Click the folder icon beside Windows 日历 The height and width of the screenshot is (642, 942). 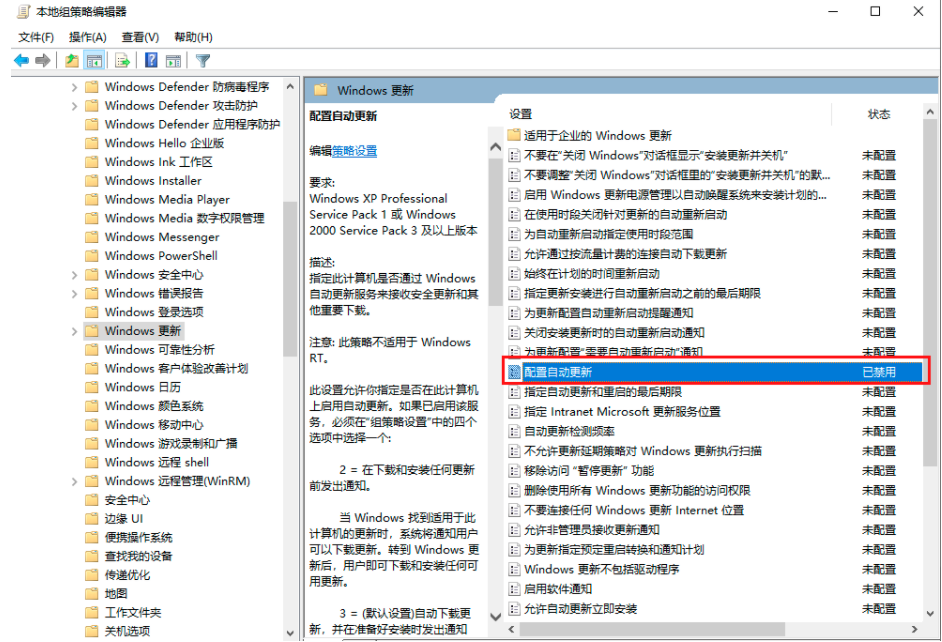[92, 387]
